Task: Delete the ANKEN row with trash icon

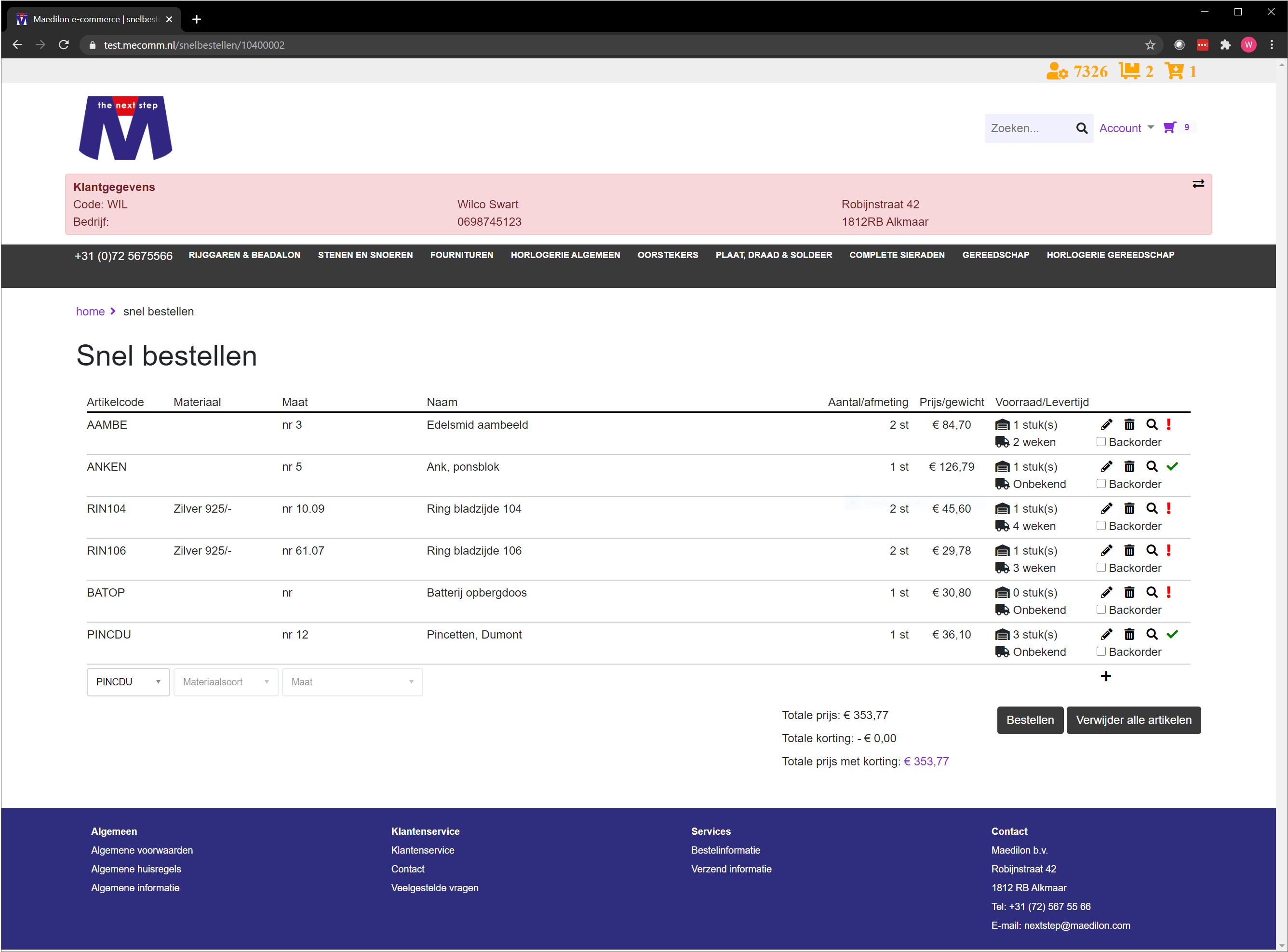Action: coord(1129,467)
